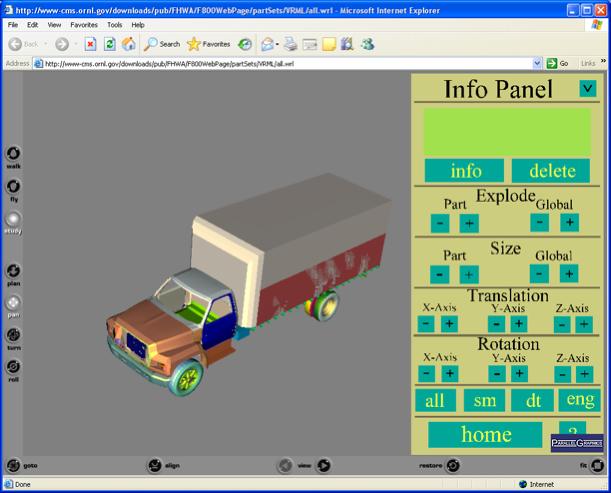The image size is (611, 493).
Task: Decrease X-Axis Rotation with minus button
Action: click(425, 374)
